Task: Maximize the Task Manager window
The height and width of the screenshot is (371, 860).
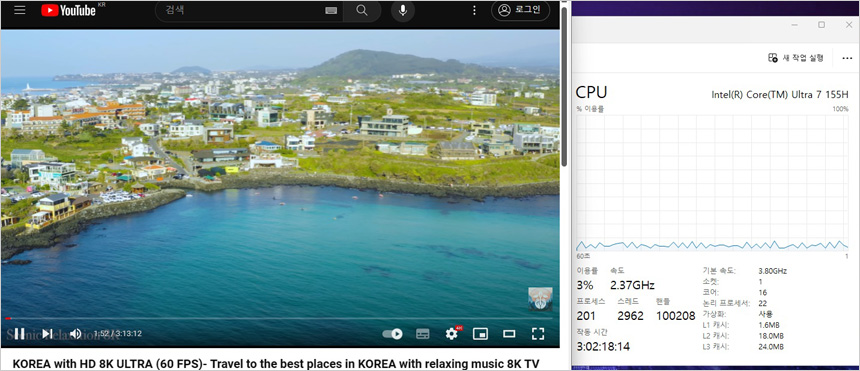Action: click(822, 25)
